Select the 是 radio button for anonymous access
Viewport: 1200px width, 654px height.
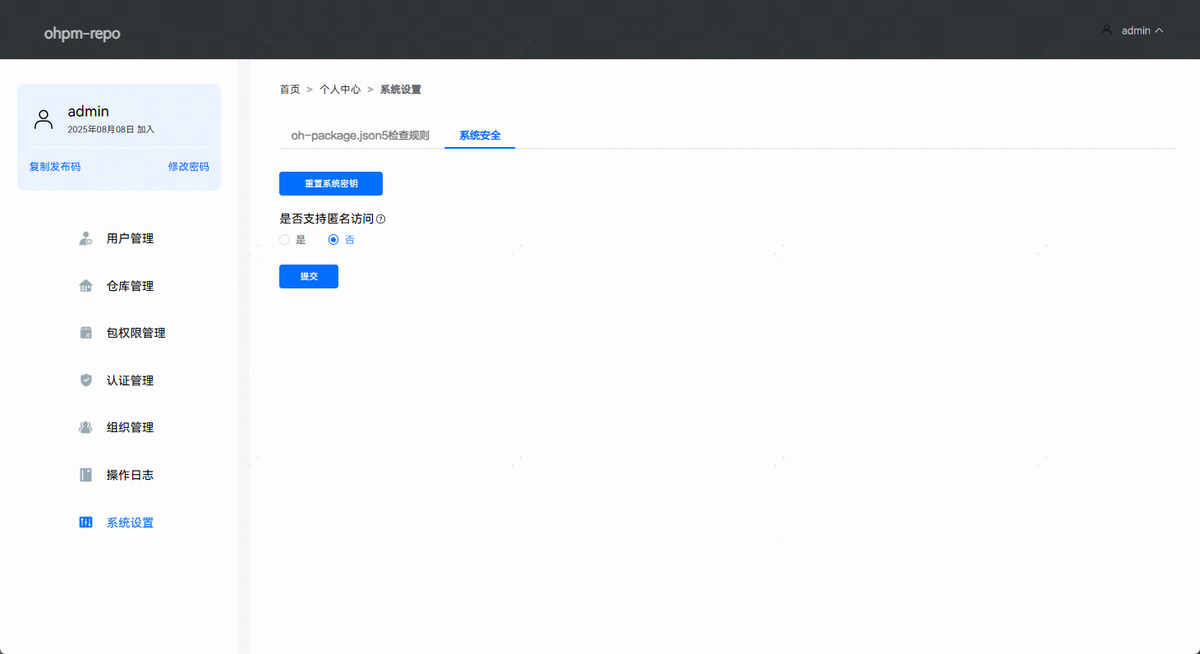pyautogui.click(x=285, y=240)
